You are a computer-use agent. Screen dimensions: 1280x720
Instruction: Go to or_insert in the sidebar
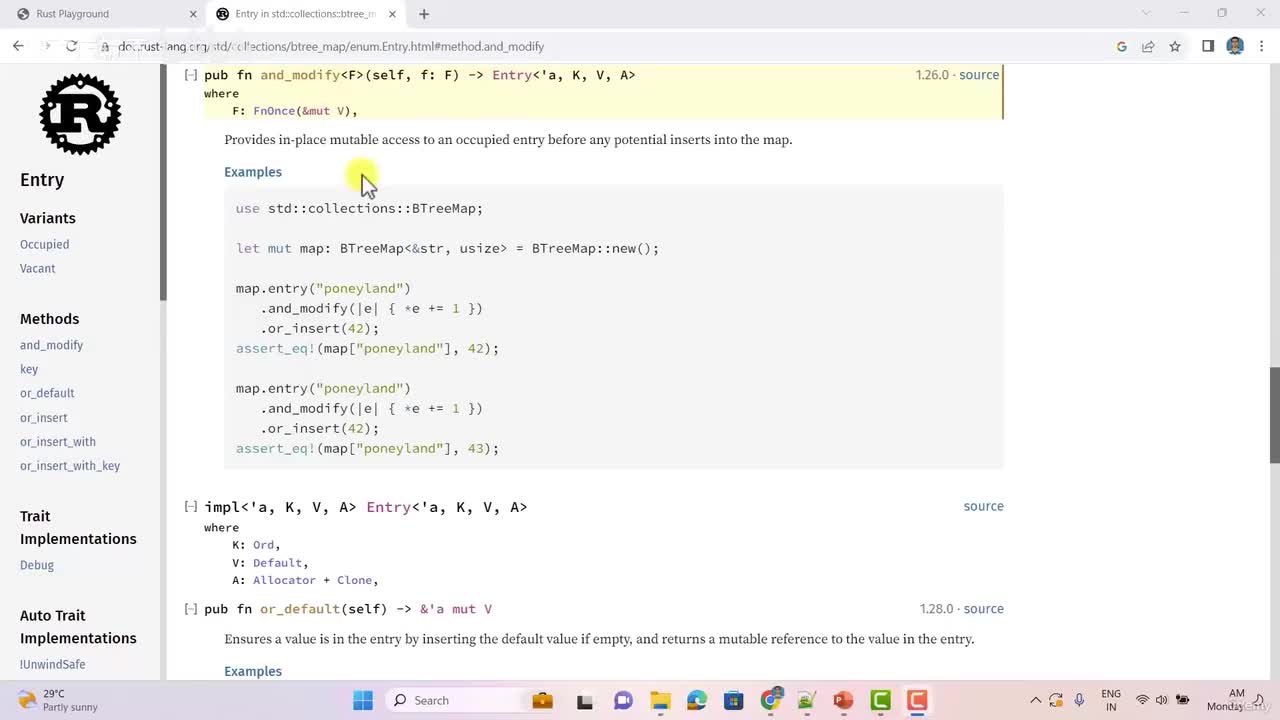click(44, 418)
